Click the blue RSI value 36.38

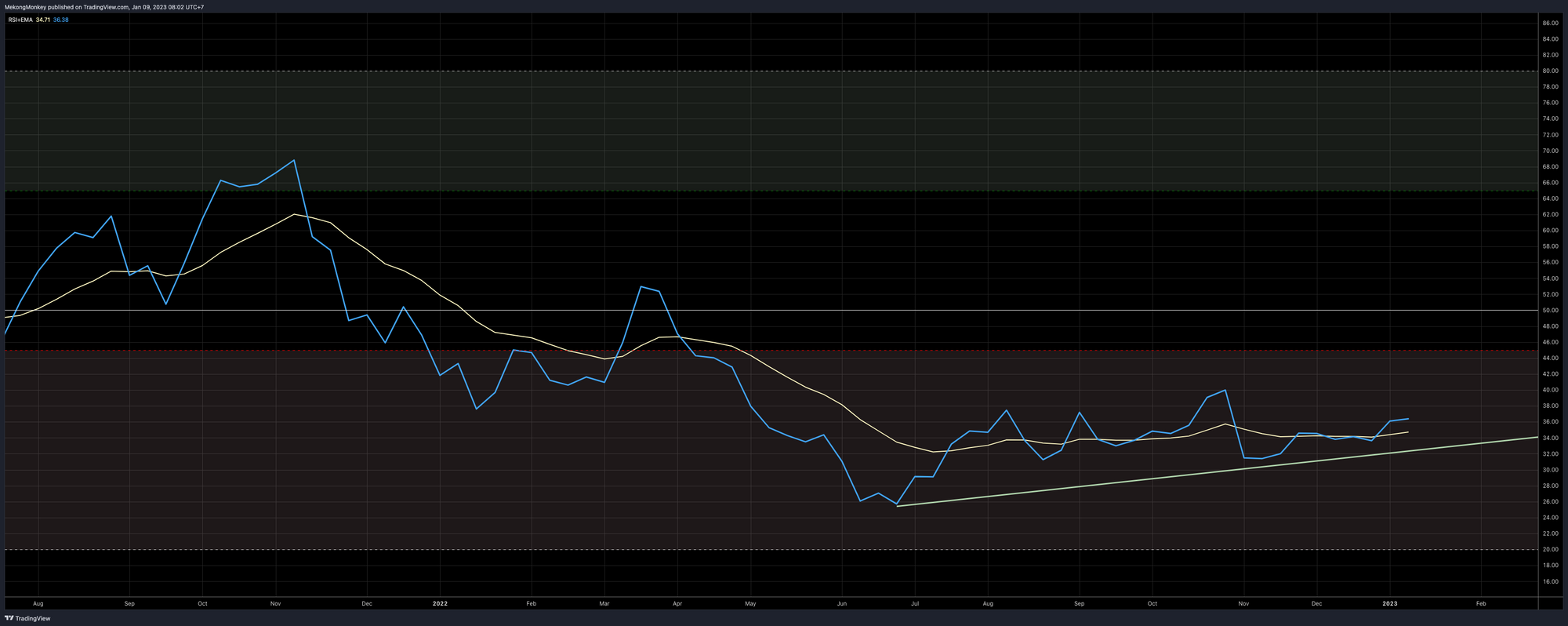(x=60, y=20)
